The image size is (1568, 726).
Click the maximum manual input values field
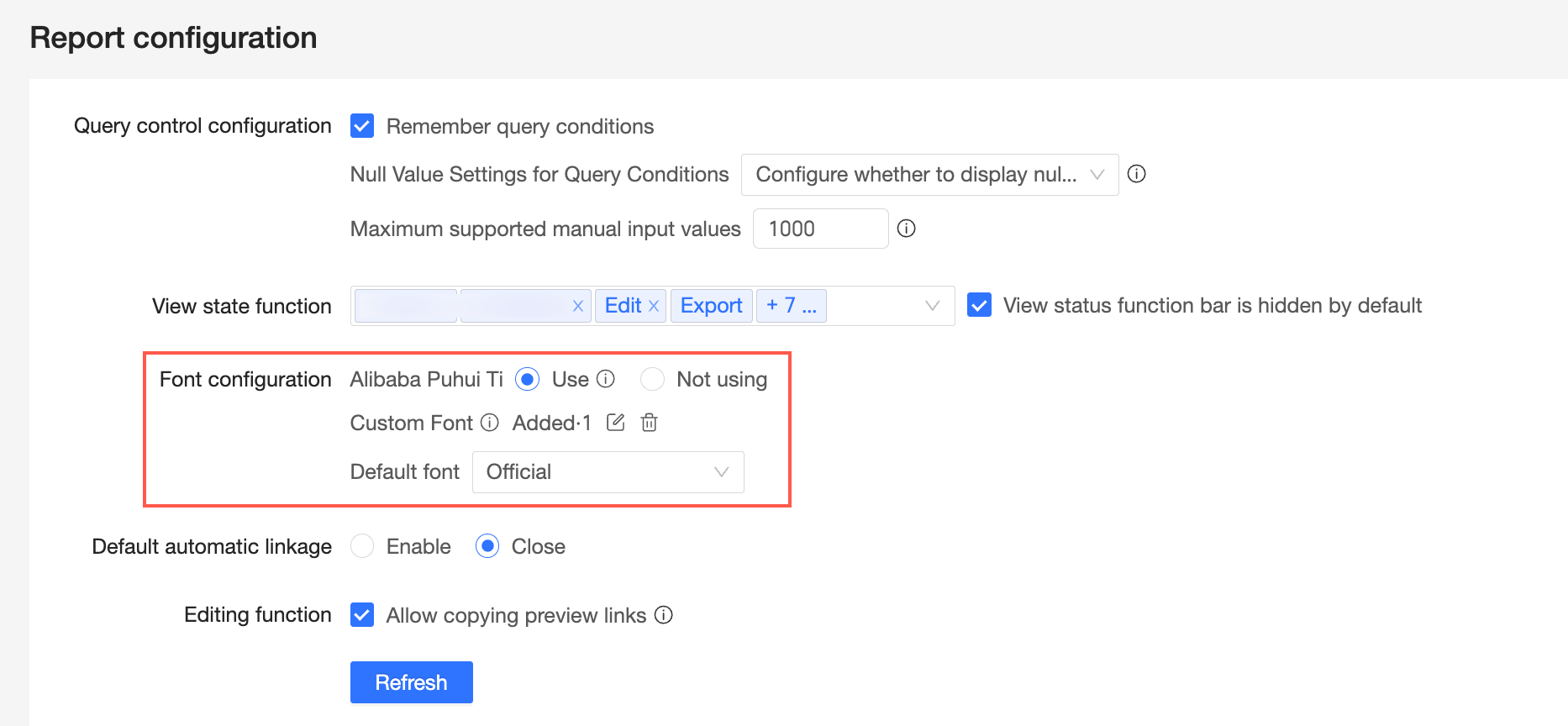coord(820,229)
